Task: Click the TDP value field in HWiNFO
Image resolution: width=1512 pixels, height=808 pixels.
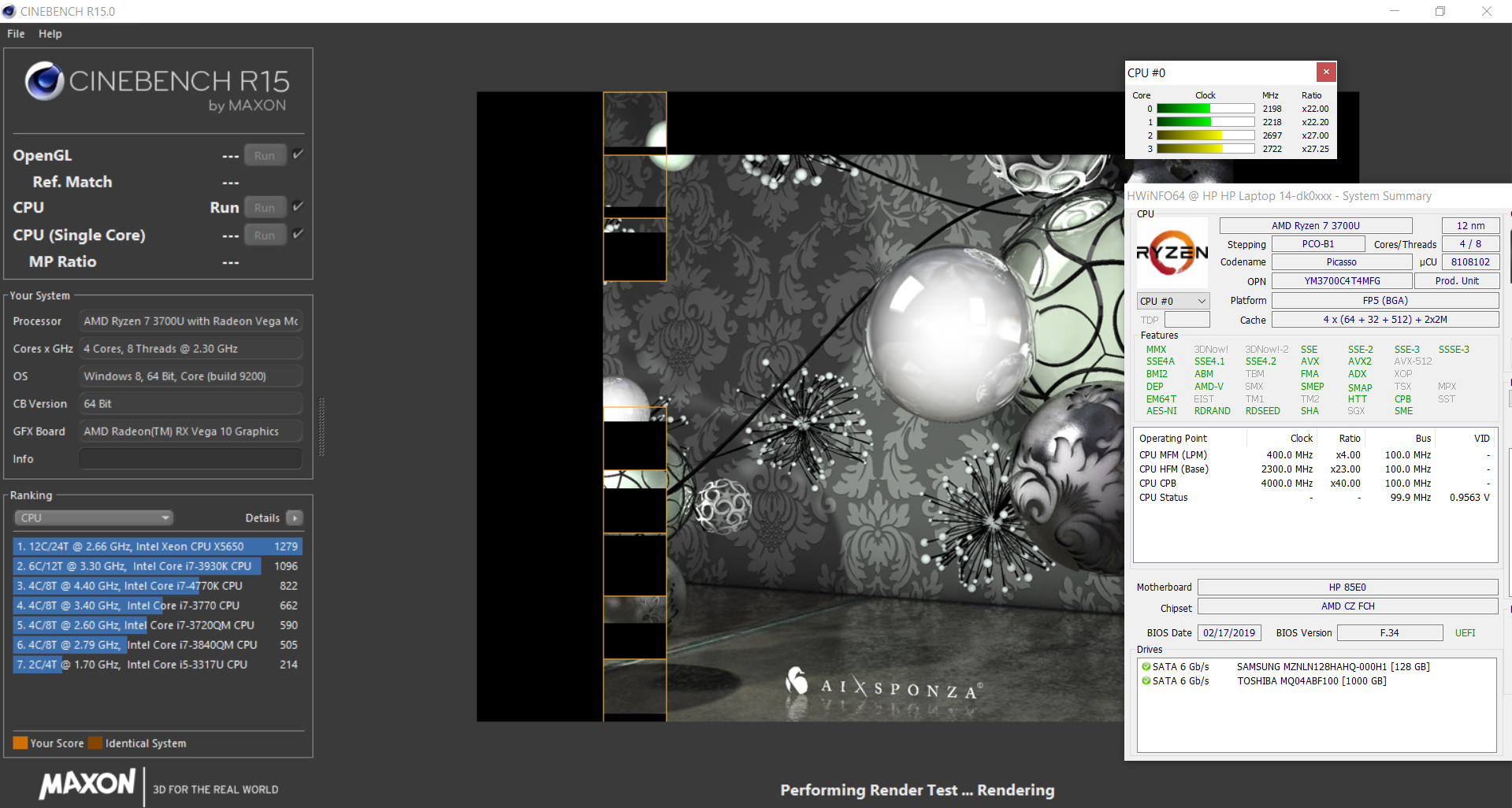Action: (x=1187, y=320)
